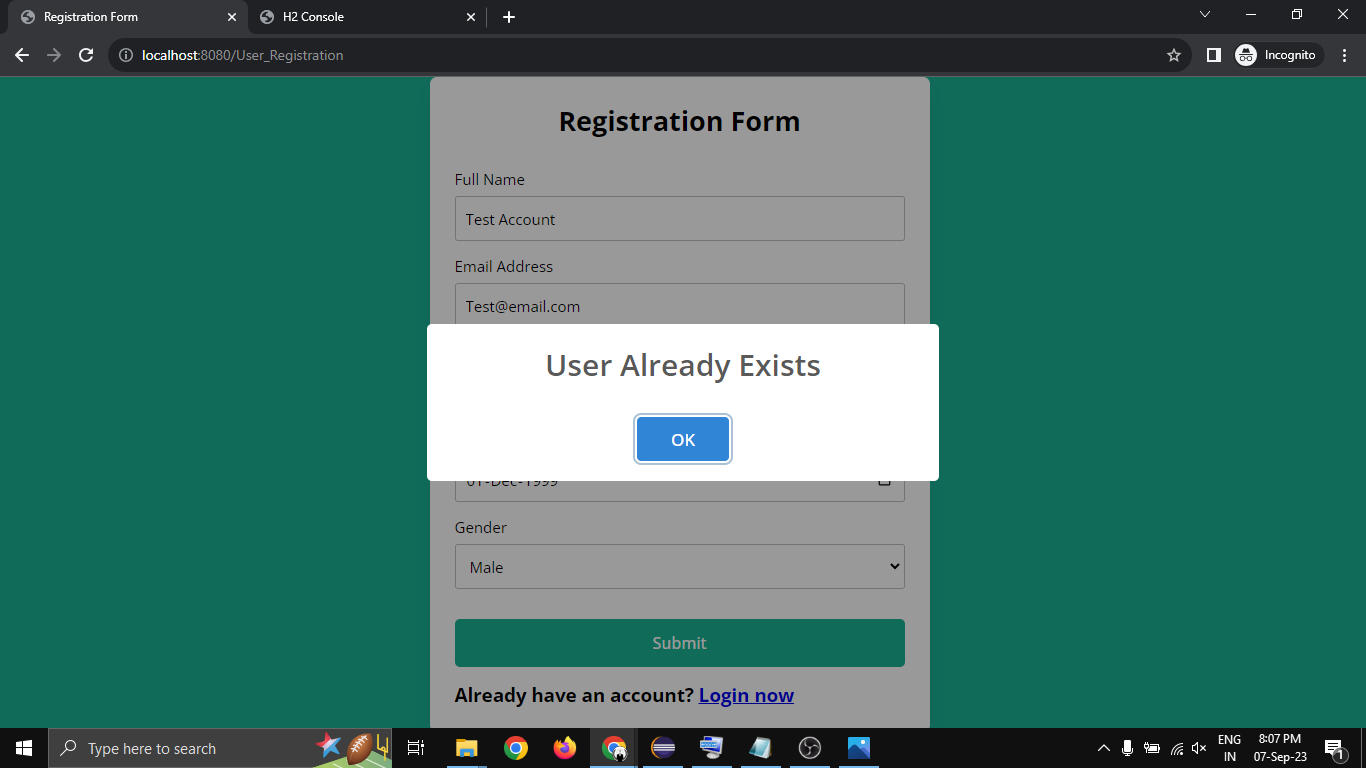Viewport: 1366px width, 768px height.
Task: Open the notification center icon
Action: (1334, 748)
